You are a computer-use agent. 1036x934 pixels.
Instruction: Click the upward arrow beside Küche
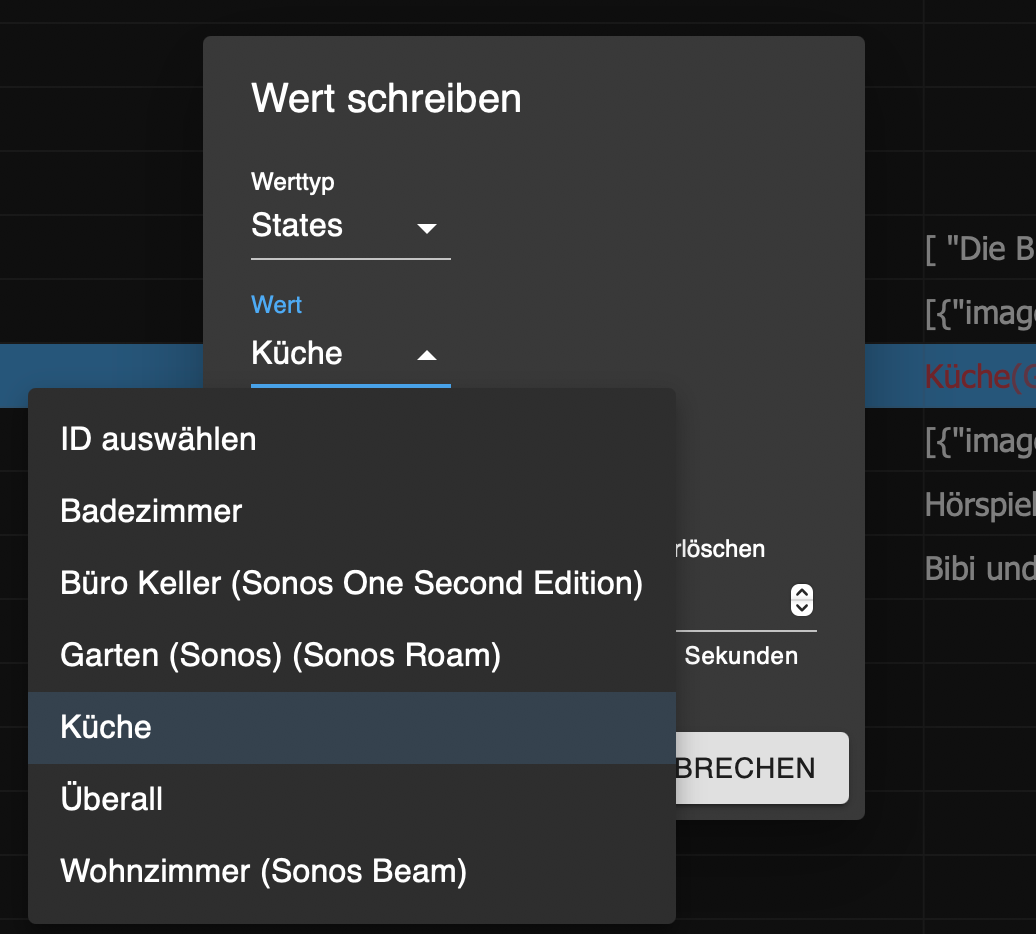(x=427, y=355)
